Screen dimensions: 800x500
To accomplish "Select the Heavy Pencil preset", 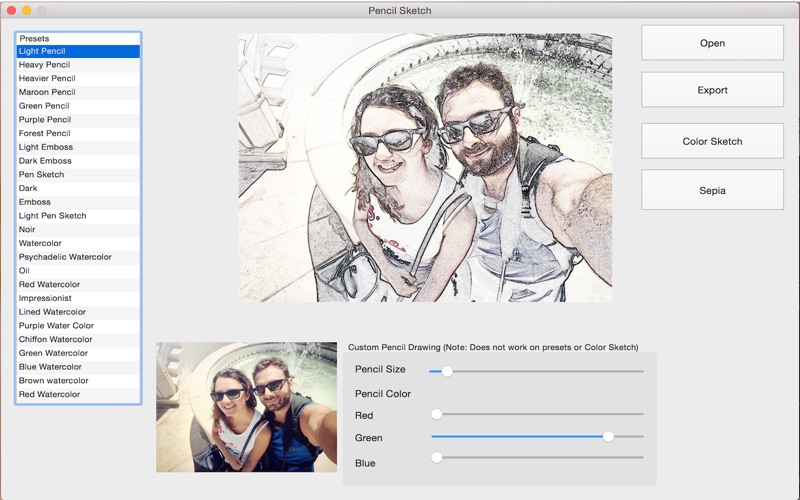I will click(45, 65).
